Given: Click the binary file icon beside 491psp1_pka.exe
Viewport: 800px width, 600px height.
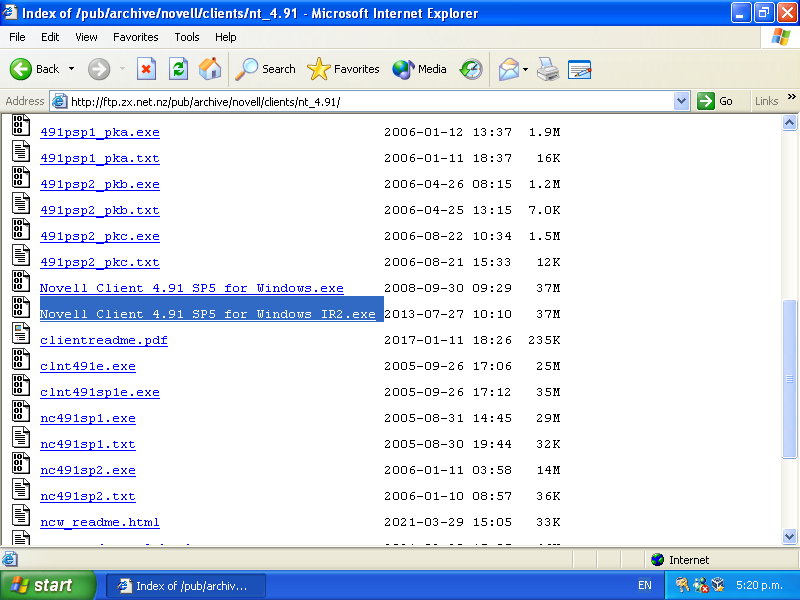Looking at the screenshot, I should (x=21, y=126).
